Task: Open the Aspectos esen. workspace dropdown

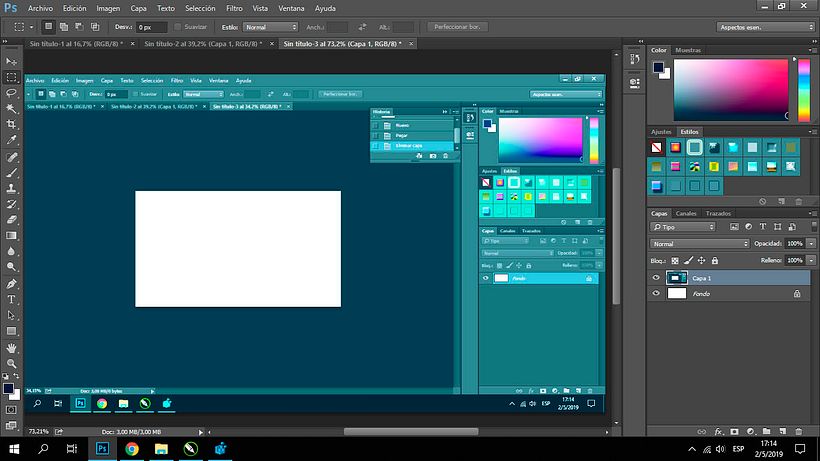Action: click(766, 27)
